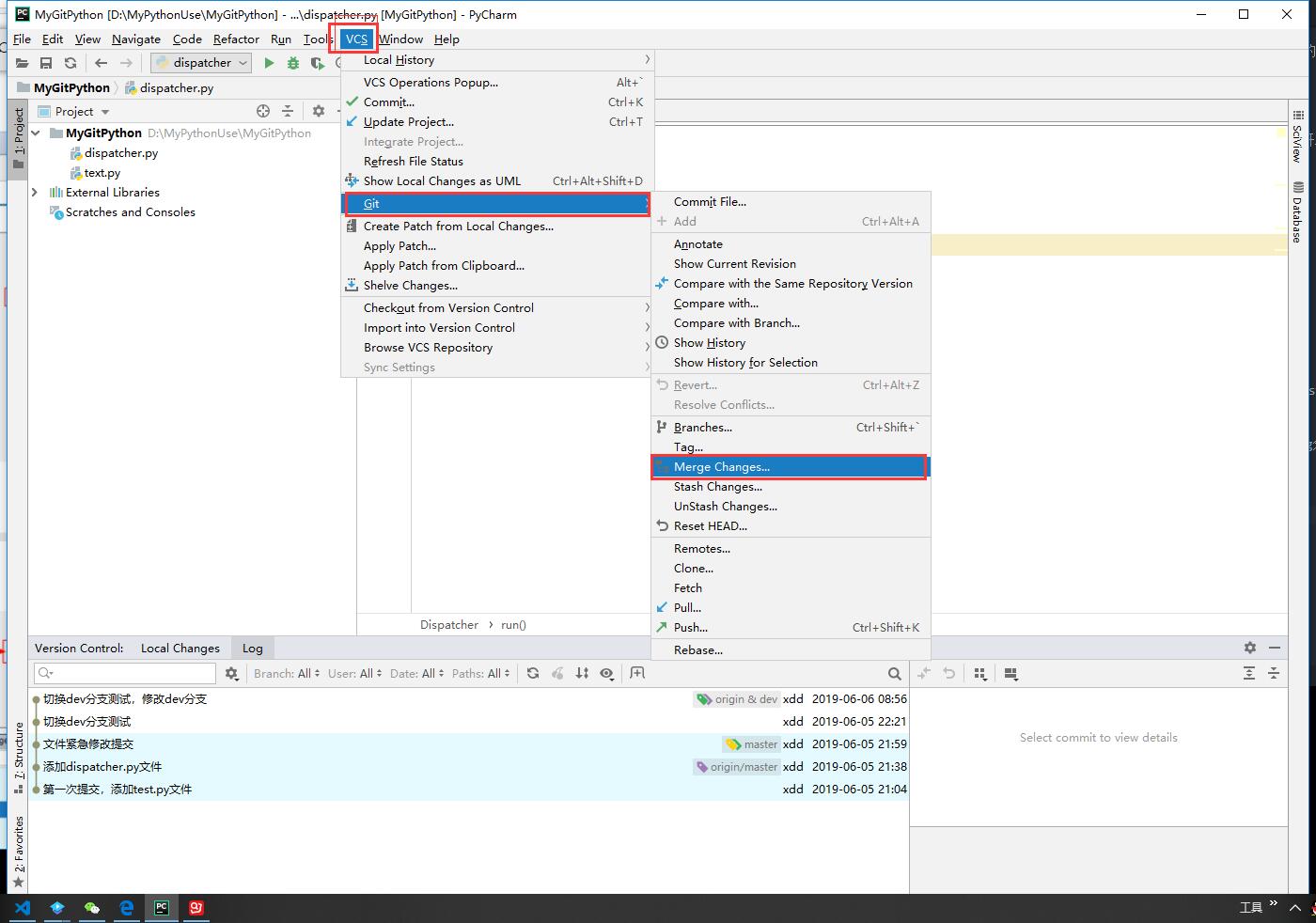
Task: Open the log Quick Settings eye icon
Action: point(607,673)
